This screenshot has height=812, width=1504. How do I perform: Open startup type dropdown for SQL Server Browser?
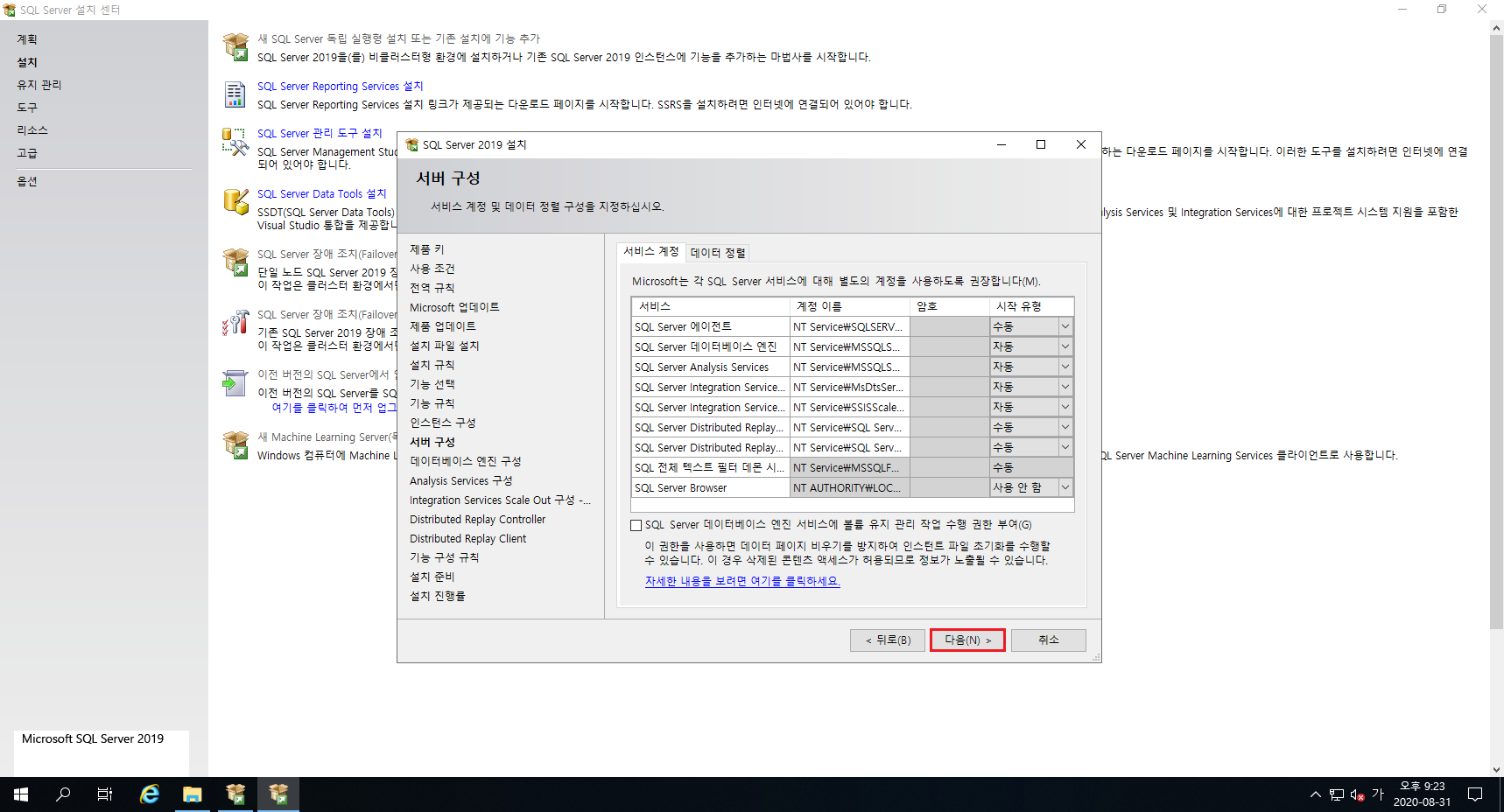1065,487
